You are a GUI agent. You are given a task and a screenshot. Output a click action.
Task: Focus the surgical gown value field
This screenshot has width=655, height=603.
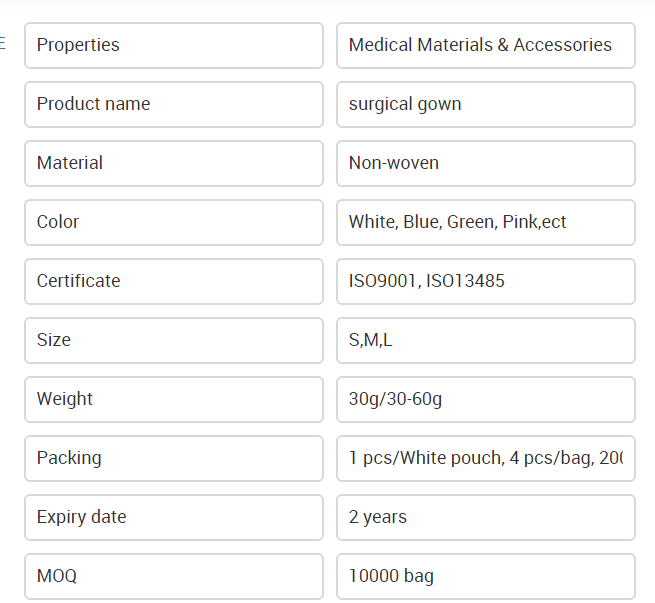486,104
